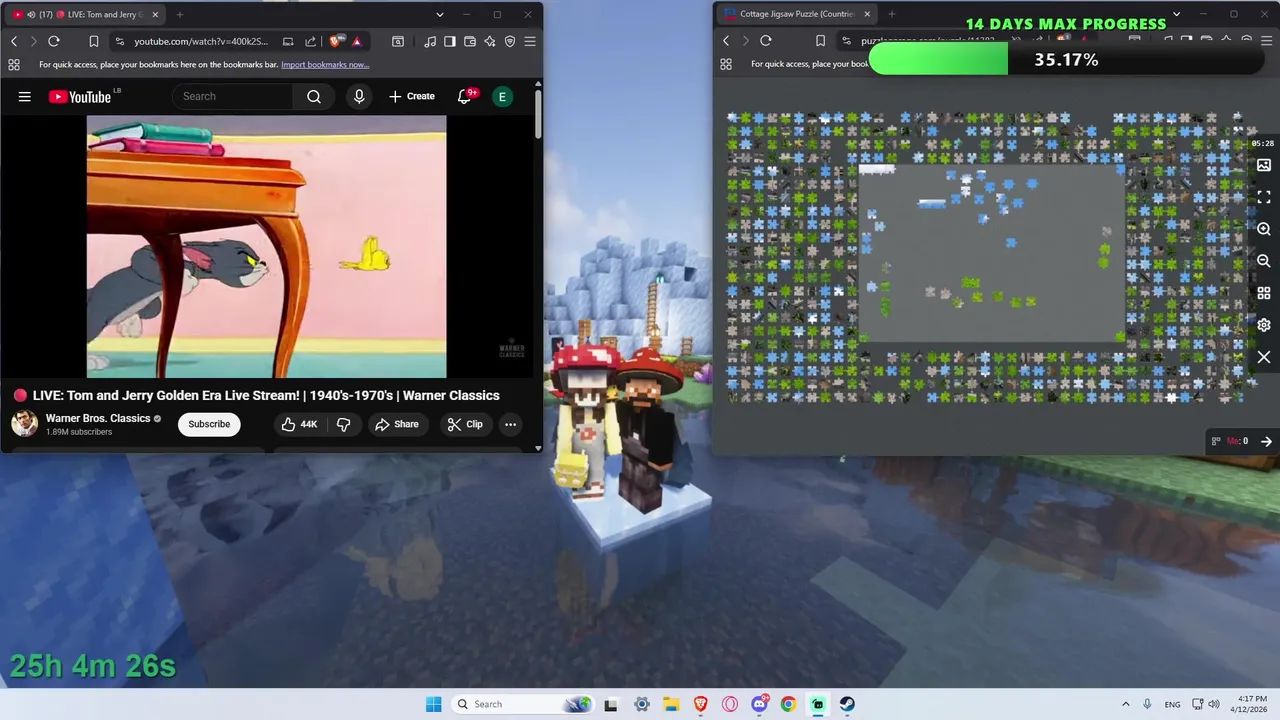The height and width of the screenshot is (720, 1280).
Task: Bookmark the YouTube page
Action: click(x=93, y=41)
